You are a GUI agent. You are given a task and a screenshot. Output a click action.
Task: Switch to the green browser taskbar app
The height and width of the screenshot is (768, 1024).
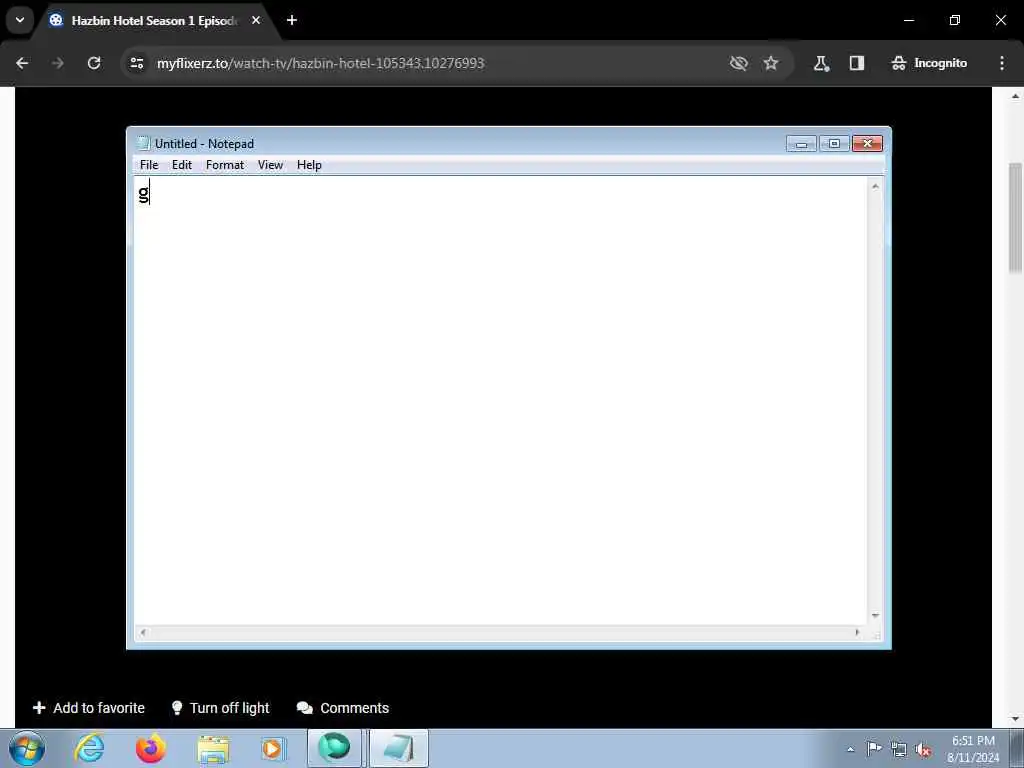coord(334,748)
